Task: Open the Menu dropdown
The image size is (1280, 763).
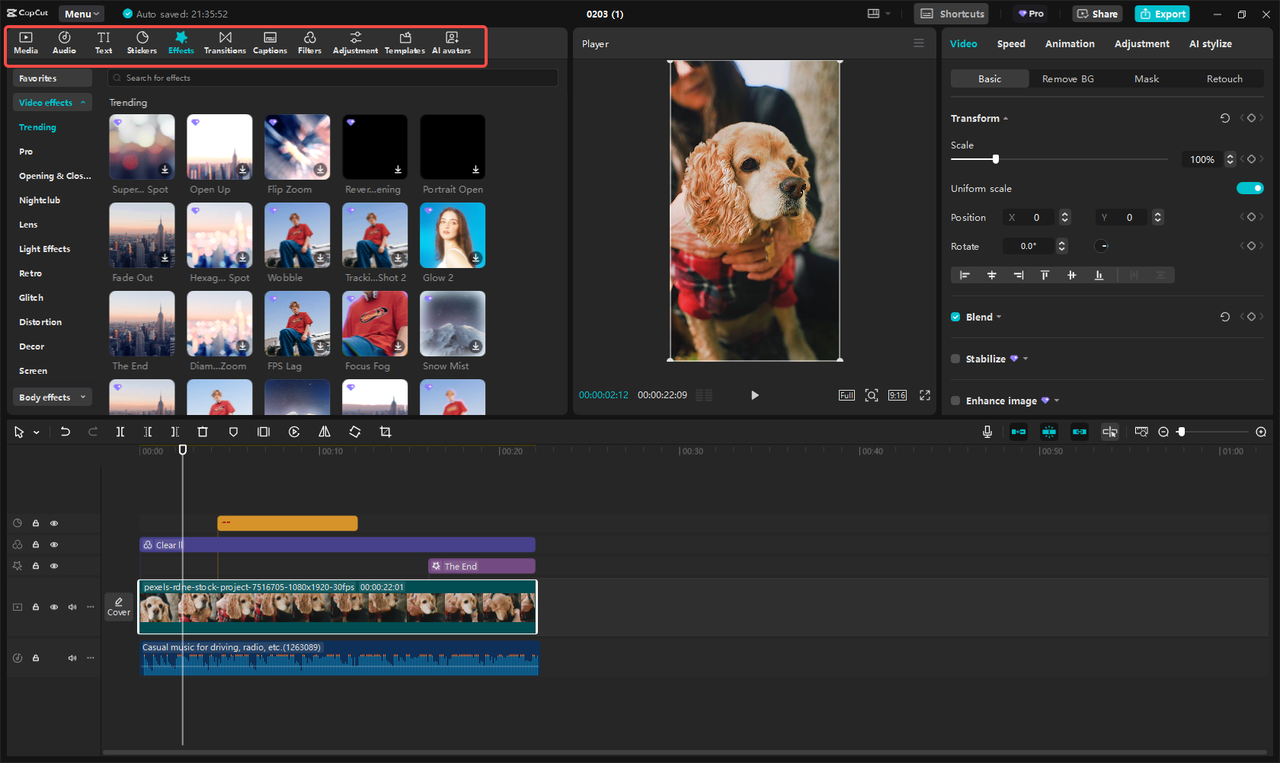Action: point(81,13)
